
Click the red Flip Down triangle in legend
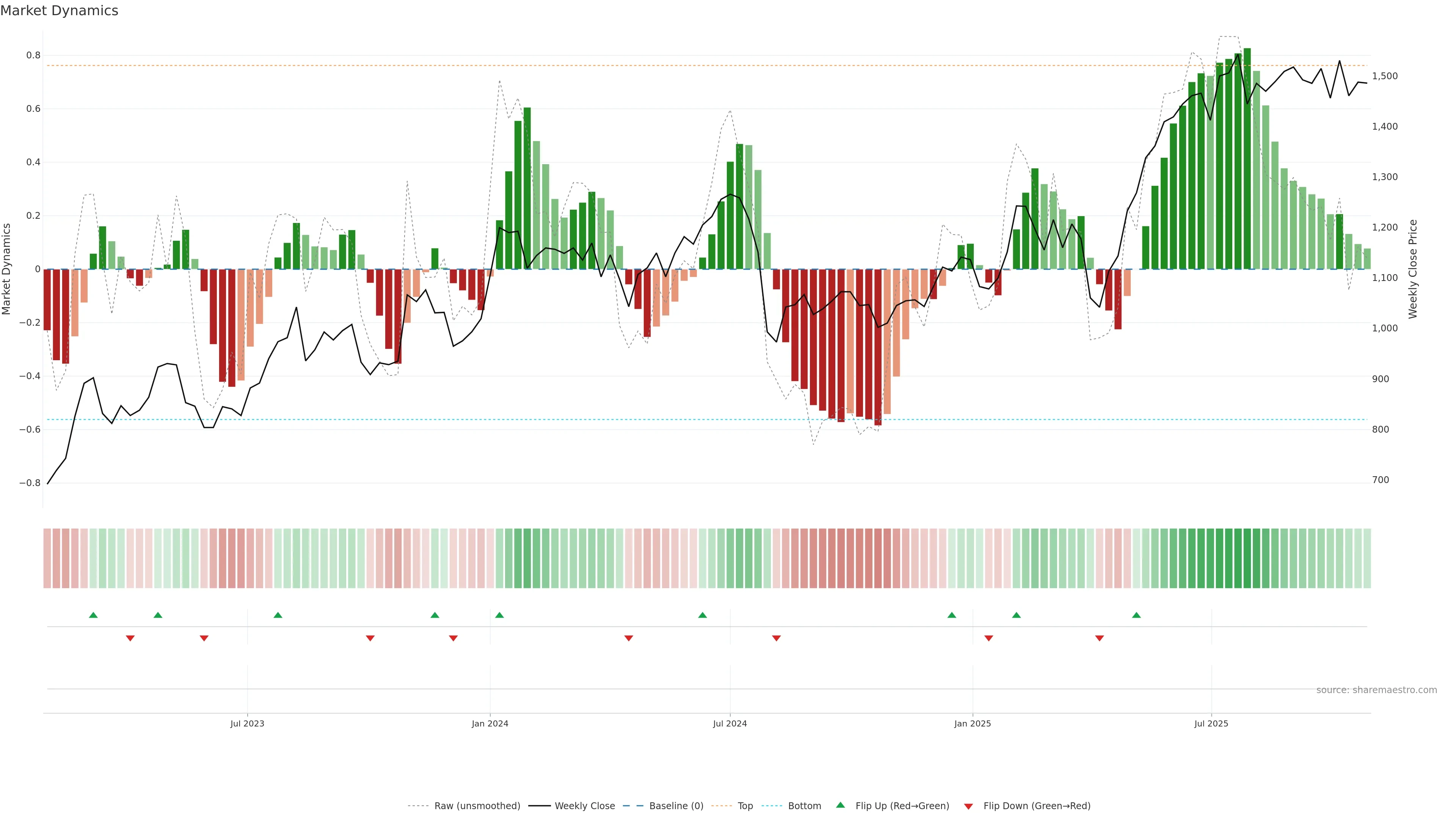coord(968,806)
